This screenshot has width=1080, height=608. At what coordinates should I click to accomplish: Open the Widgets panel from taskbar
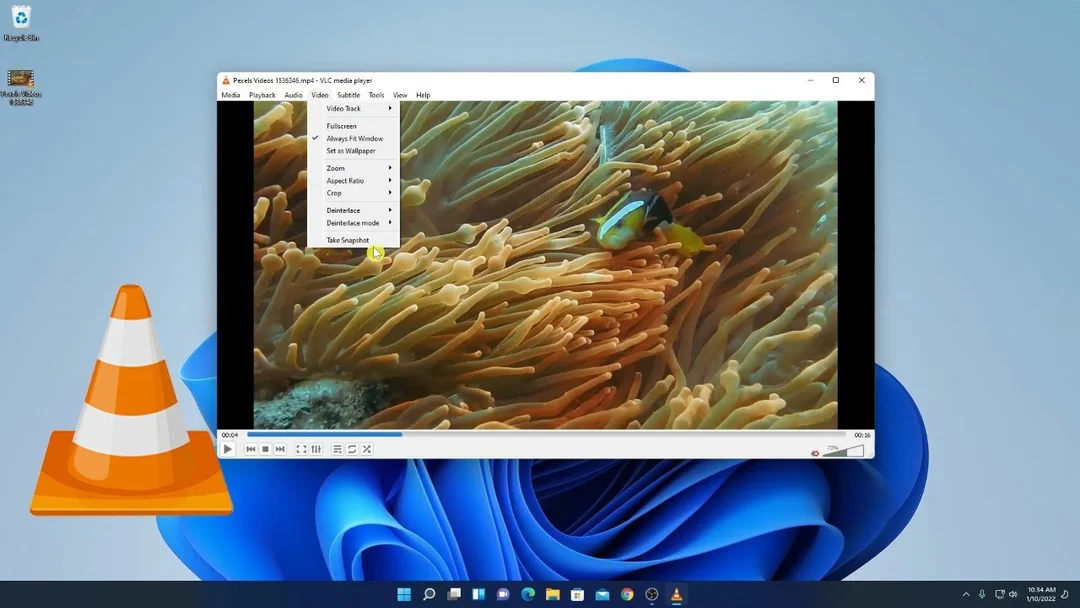click(x=479, y=594)
